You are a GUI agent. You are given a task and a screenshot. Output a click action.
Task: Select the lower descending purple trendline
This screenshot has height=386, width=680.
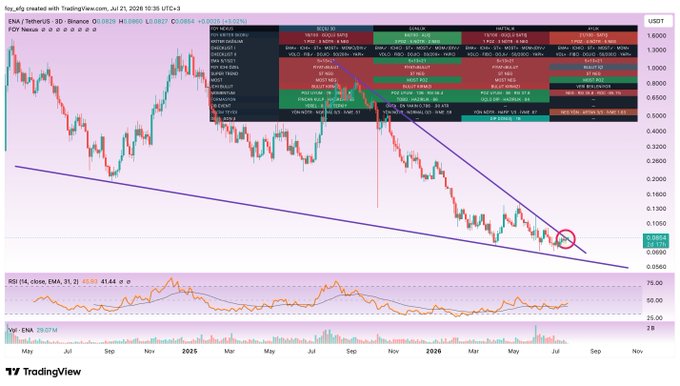[321, 217]
